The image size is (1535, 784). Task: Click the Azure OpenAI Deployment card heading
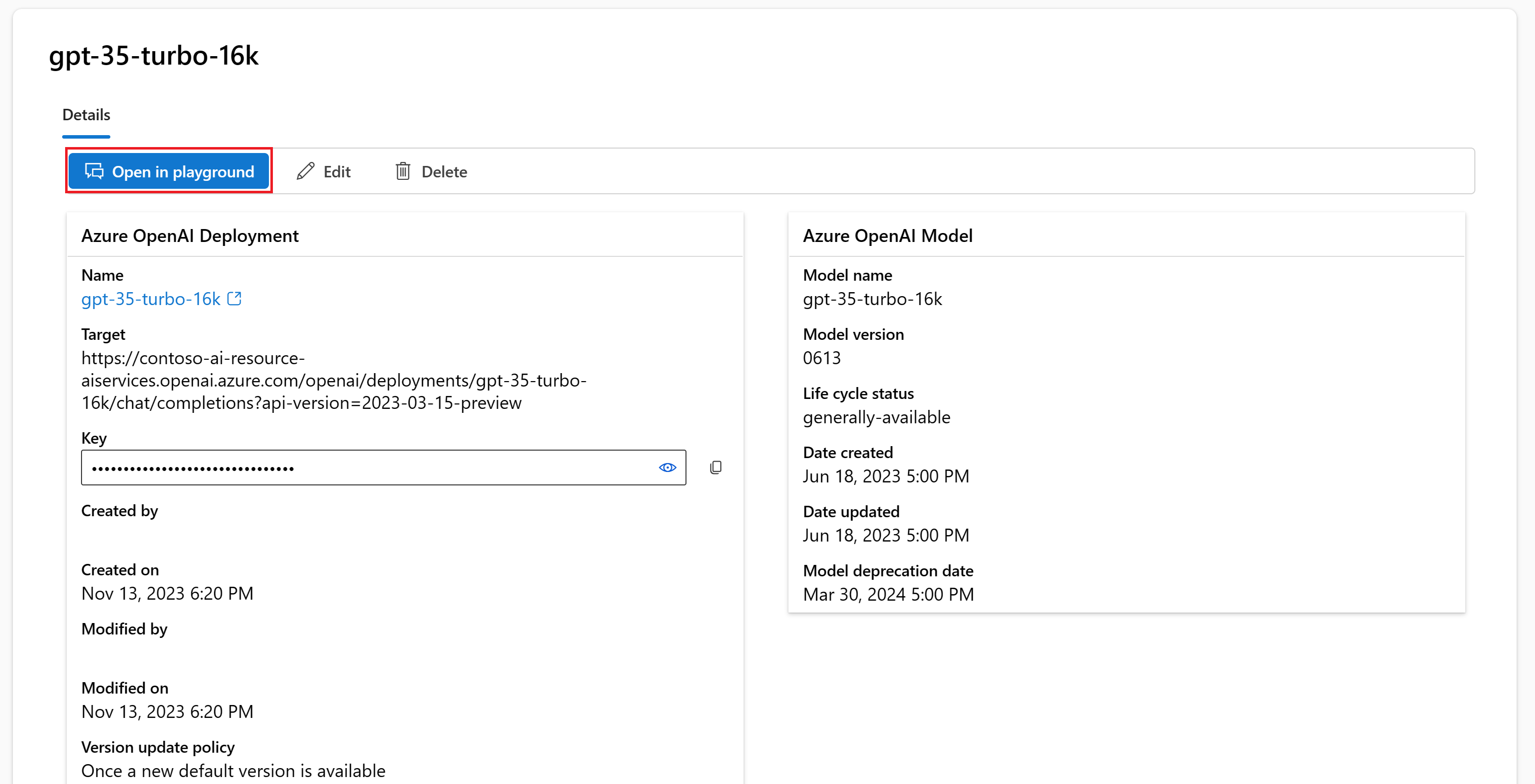[190, 236]
